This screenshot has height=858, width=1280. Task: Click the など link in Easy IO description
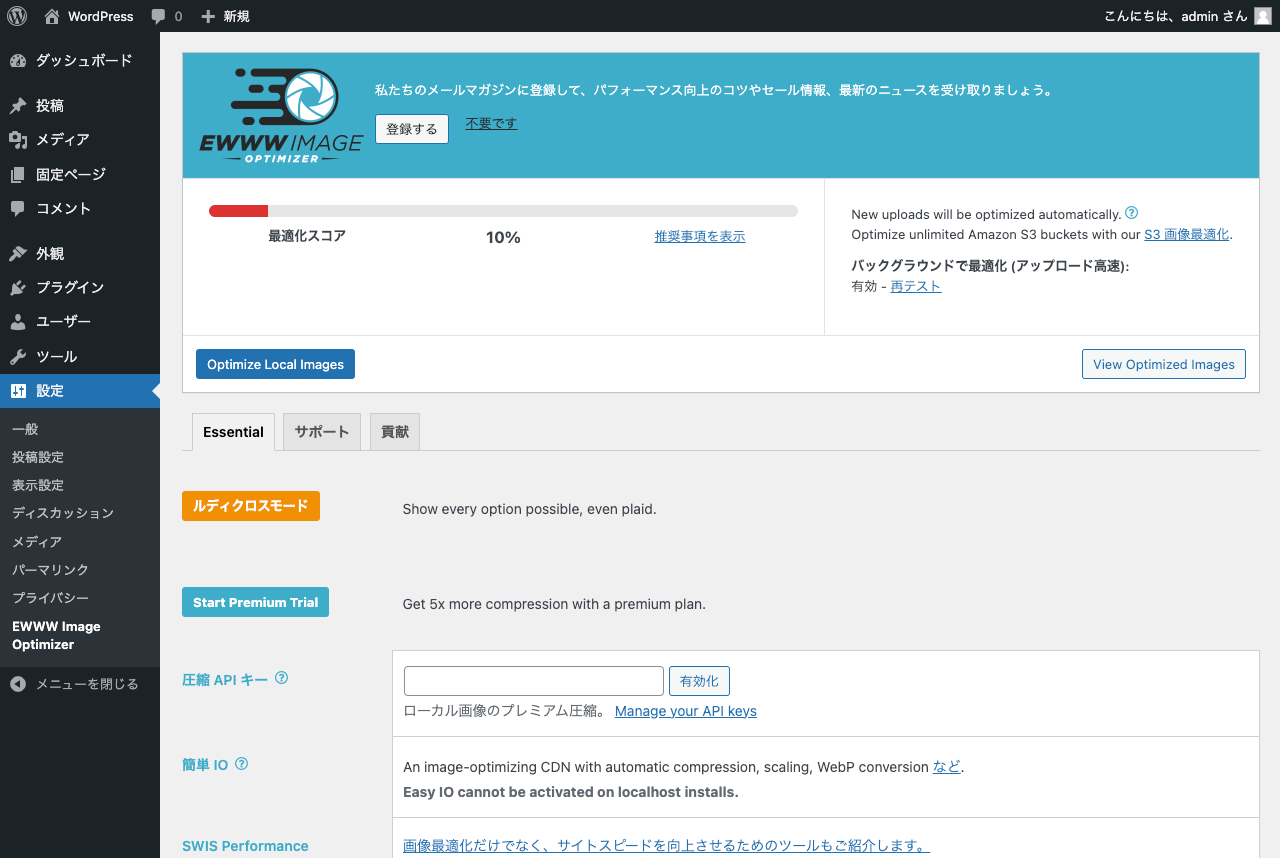[947, 767]
